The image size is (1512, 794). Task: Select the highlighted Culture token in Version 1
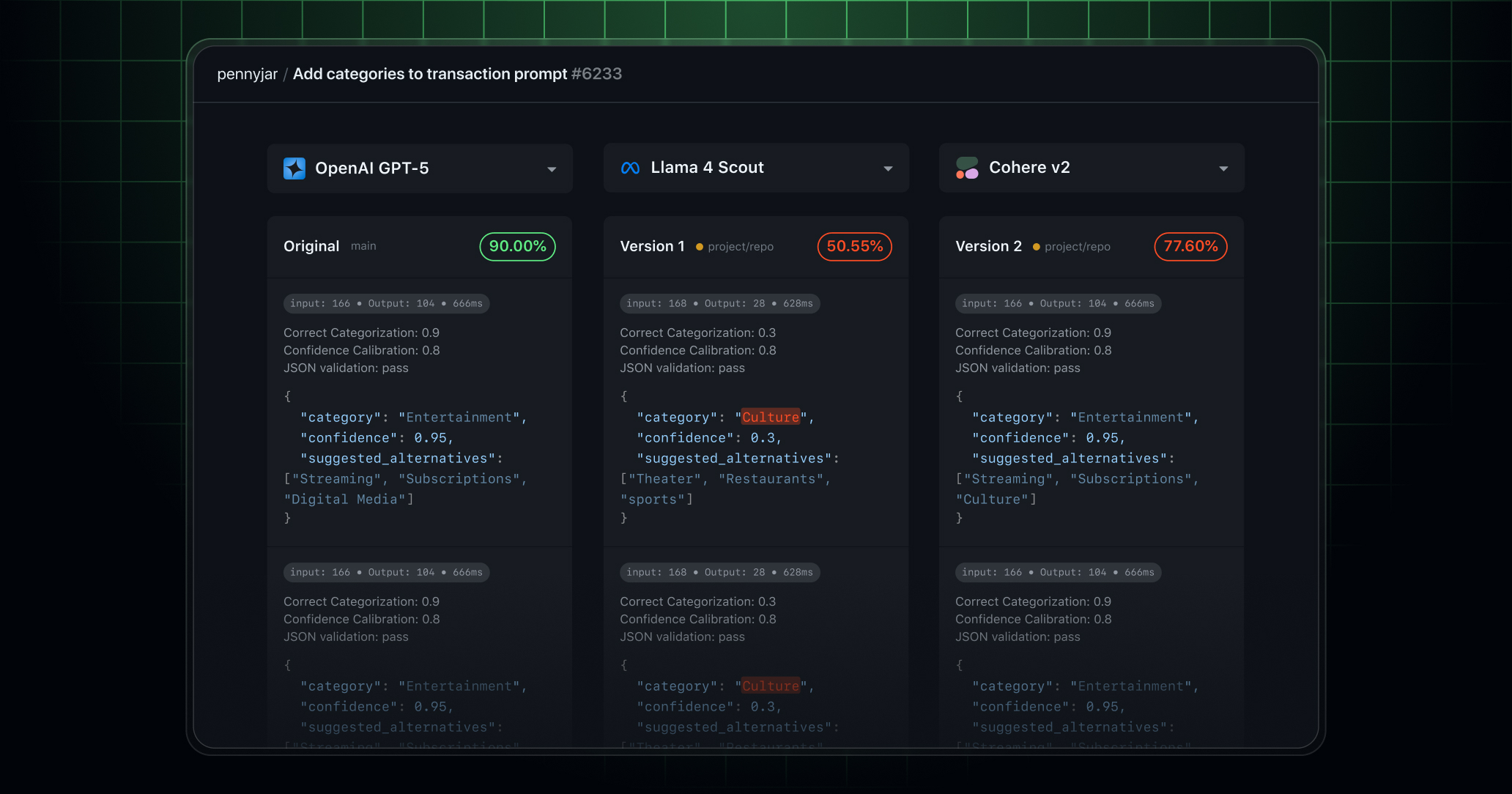(770, 417)
